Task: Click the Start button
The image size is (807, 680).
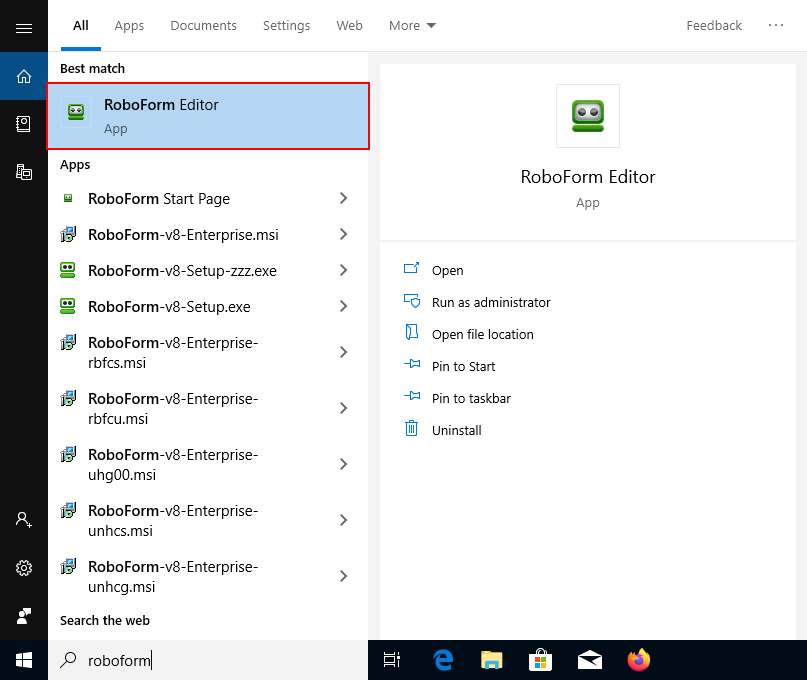Action: pyautogui.click(x=24, y=660)
